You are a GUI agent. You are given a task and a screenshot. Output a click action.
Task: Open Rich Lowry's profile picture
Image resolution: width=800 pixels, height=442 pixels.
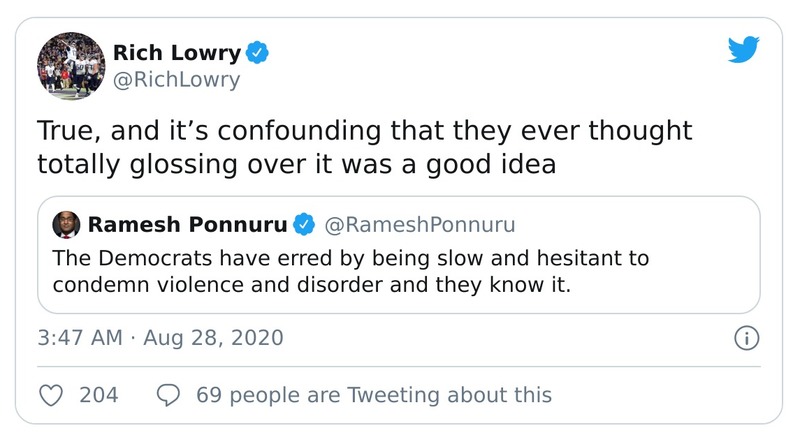(x=70, y=65)
